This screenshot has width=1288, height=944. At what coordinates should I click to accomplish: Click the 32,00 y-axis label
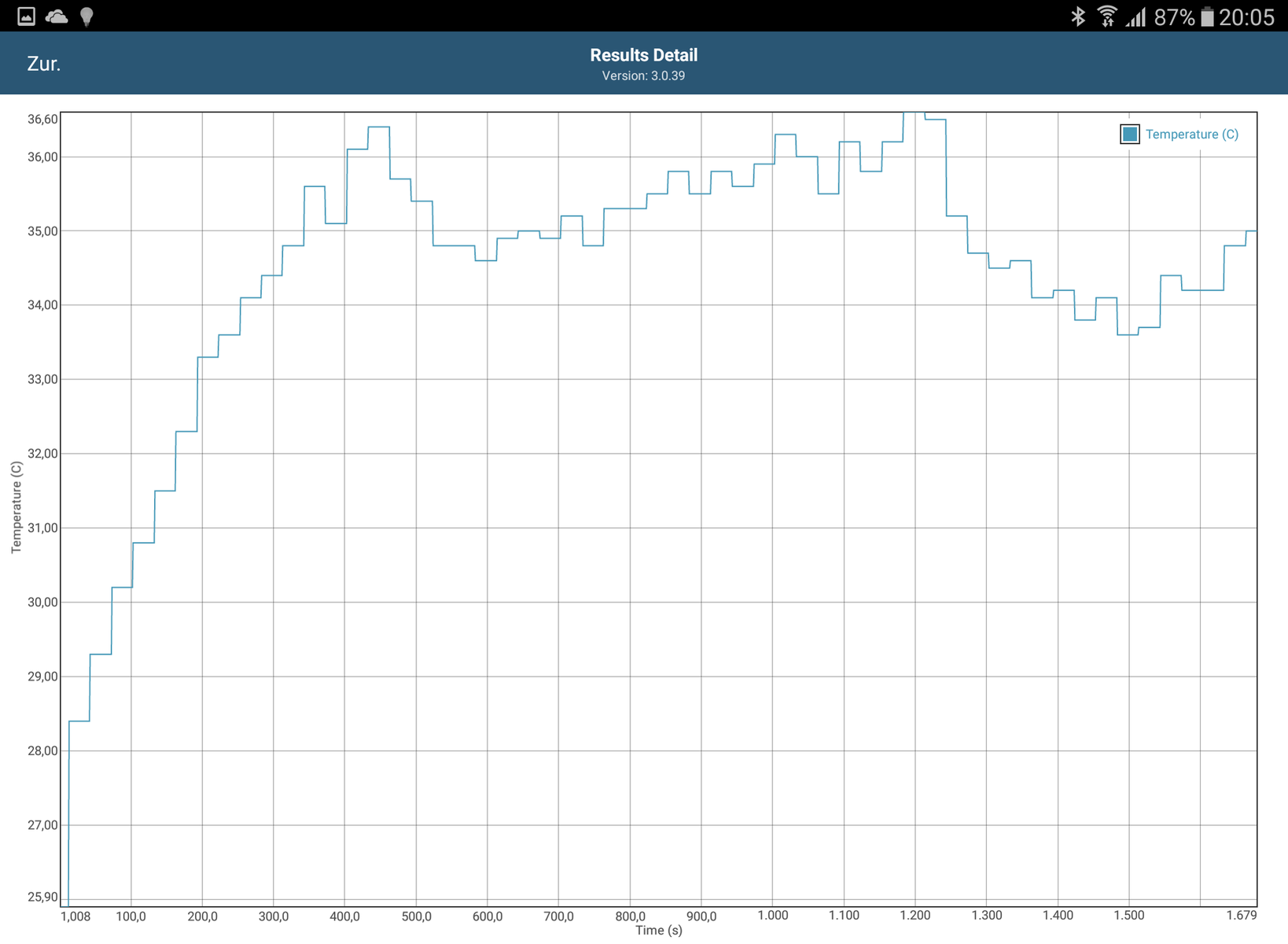42,454
